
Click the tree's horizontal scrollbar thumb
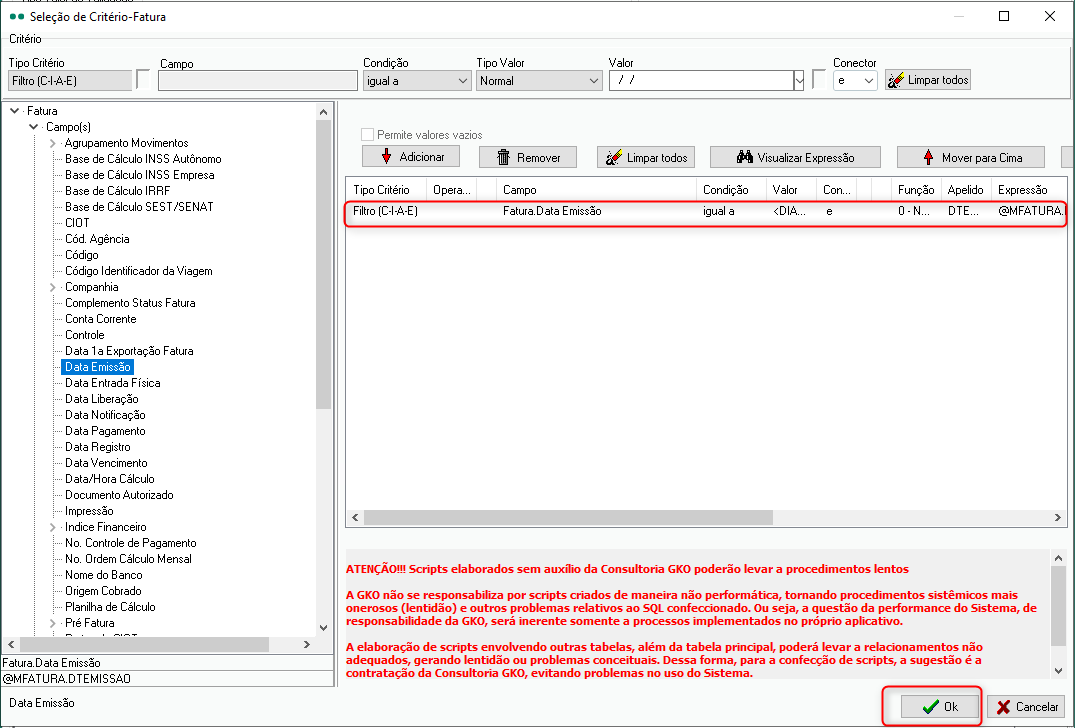pos(145,644)
